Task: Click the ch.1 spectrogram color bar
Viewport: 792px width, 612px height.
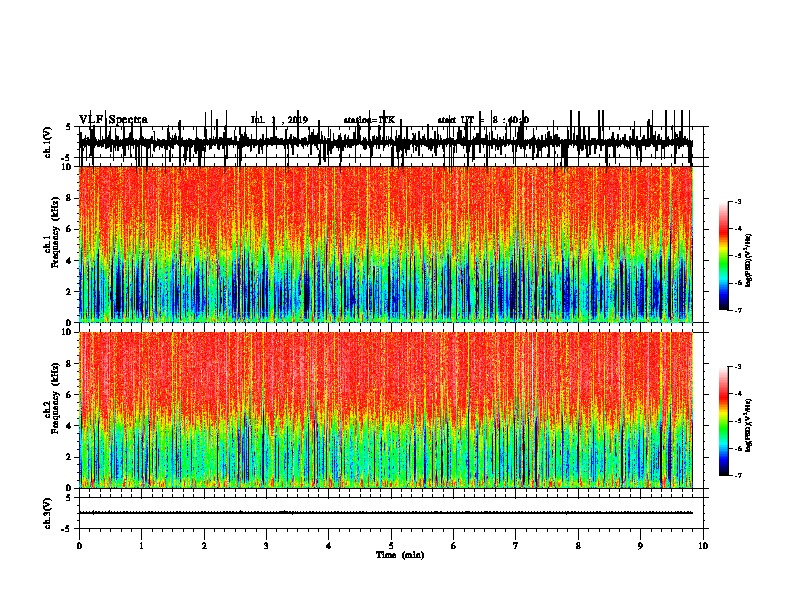Action: pos(723,256)
